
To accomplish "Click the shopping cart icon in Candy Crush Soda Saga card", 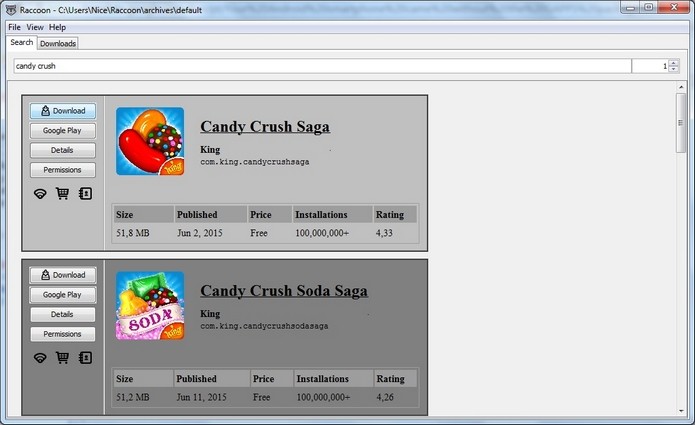I will [62, 358].
